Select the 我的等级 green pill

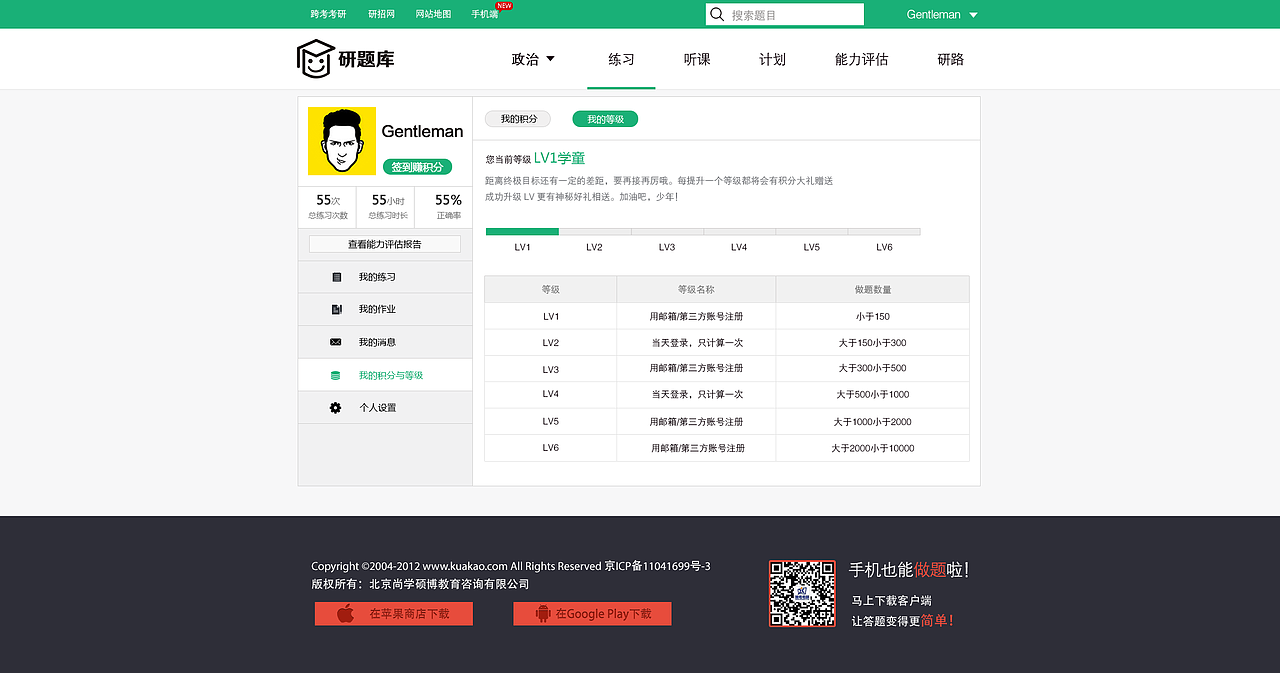click(604, 118)
